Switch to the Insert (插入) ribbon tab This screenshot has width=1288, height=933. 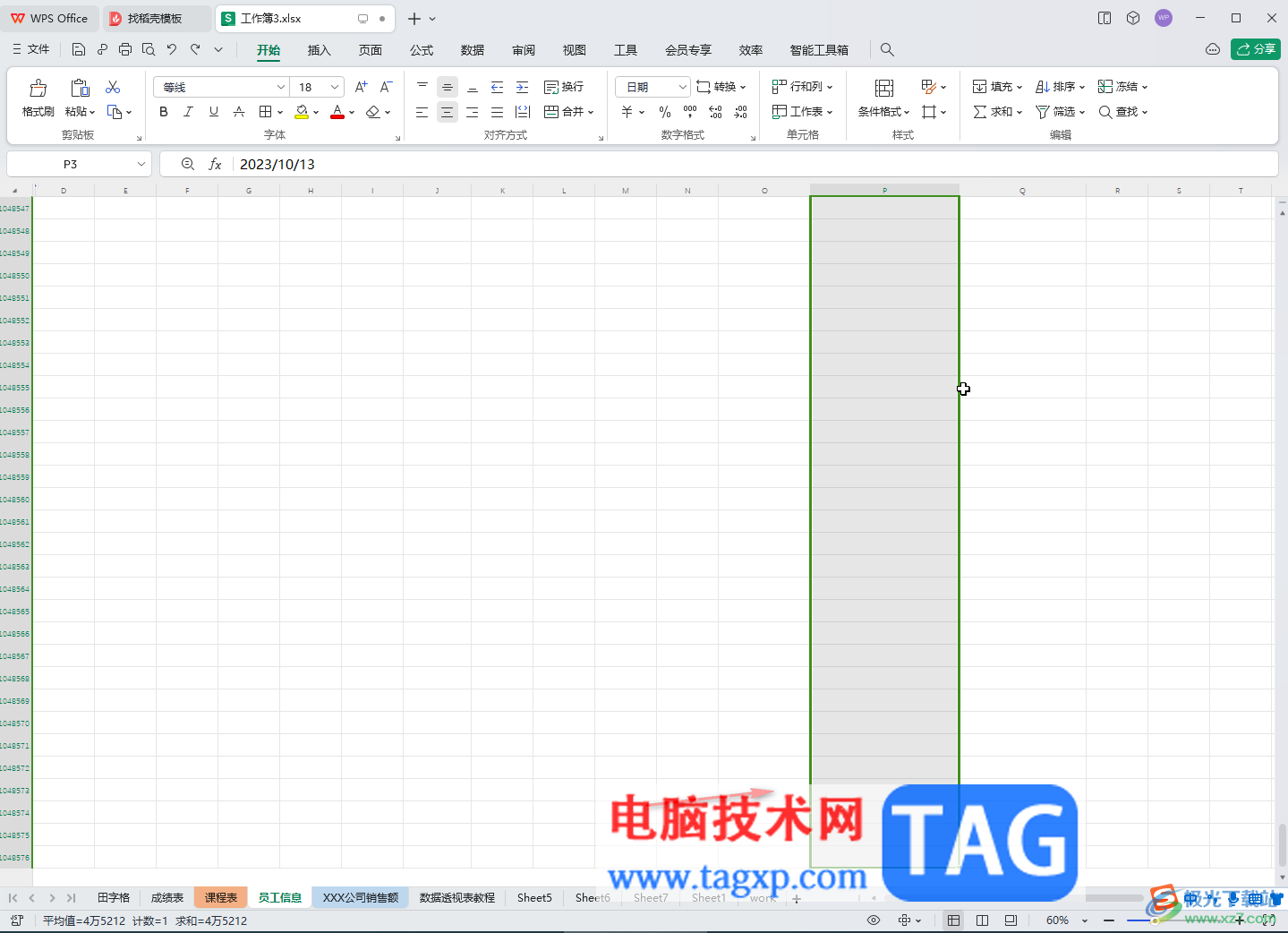[320, 50]
